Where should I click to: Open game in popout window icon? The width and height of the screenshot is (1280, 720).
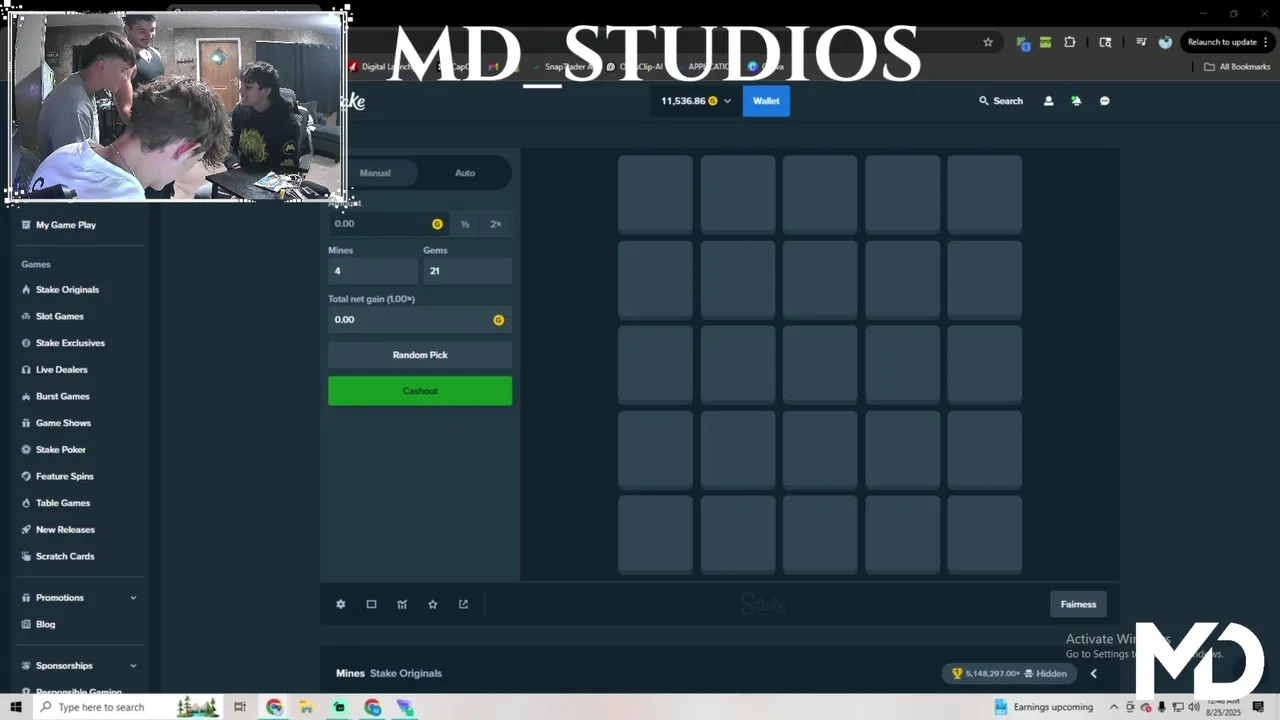[x=463, y=604]
